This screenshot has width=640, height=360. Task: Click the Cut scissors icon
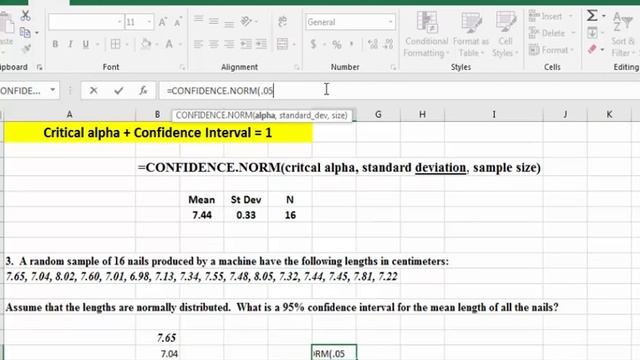(x=25, y=16)
